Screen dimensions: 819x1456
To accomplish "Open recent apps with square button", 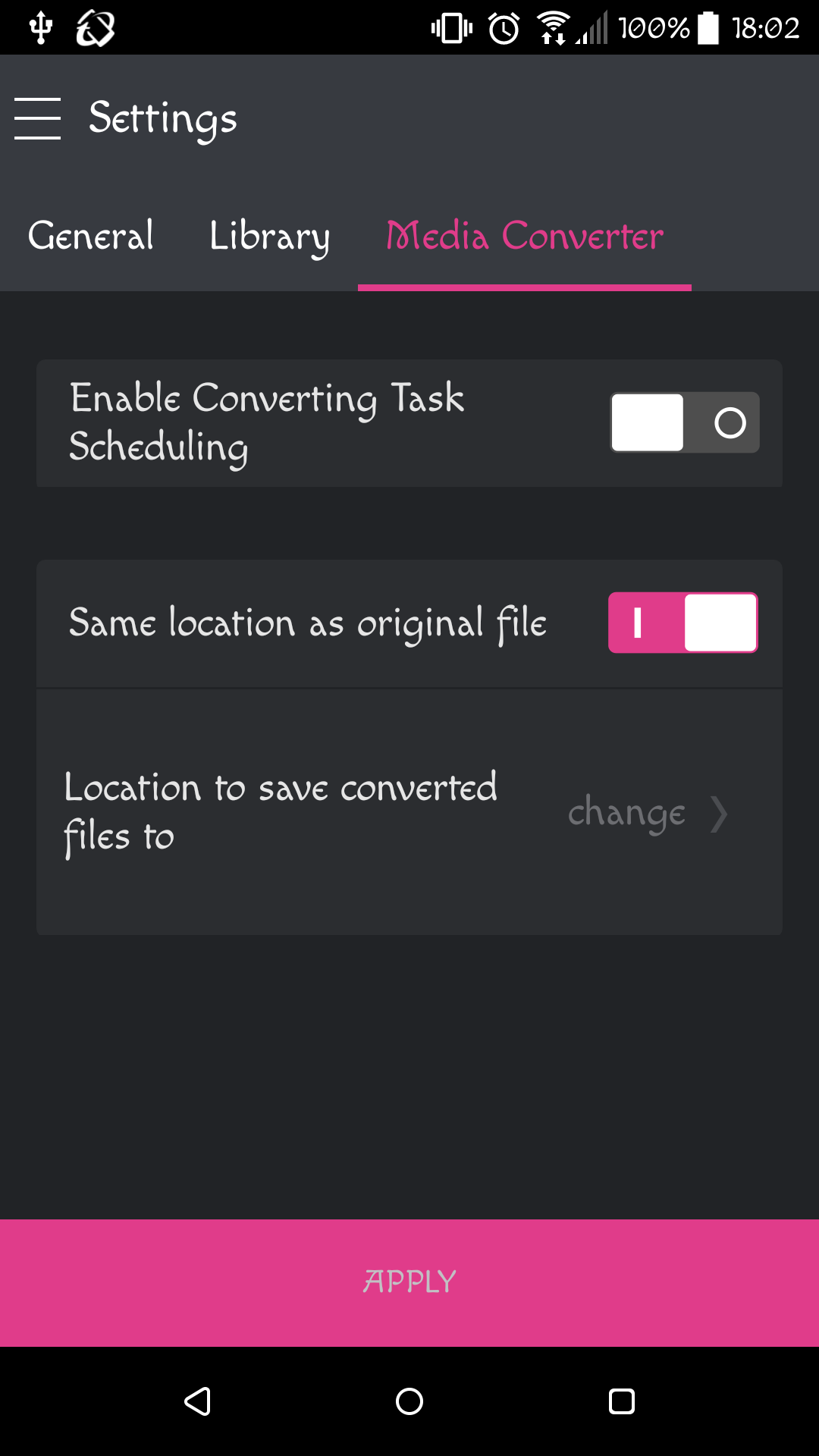I will coord(622,1401).
